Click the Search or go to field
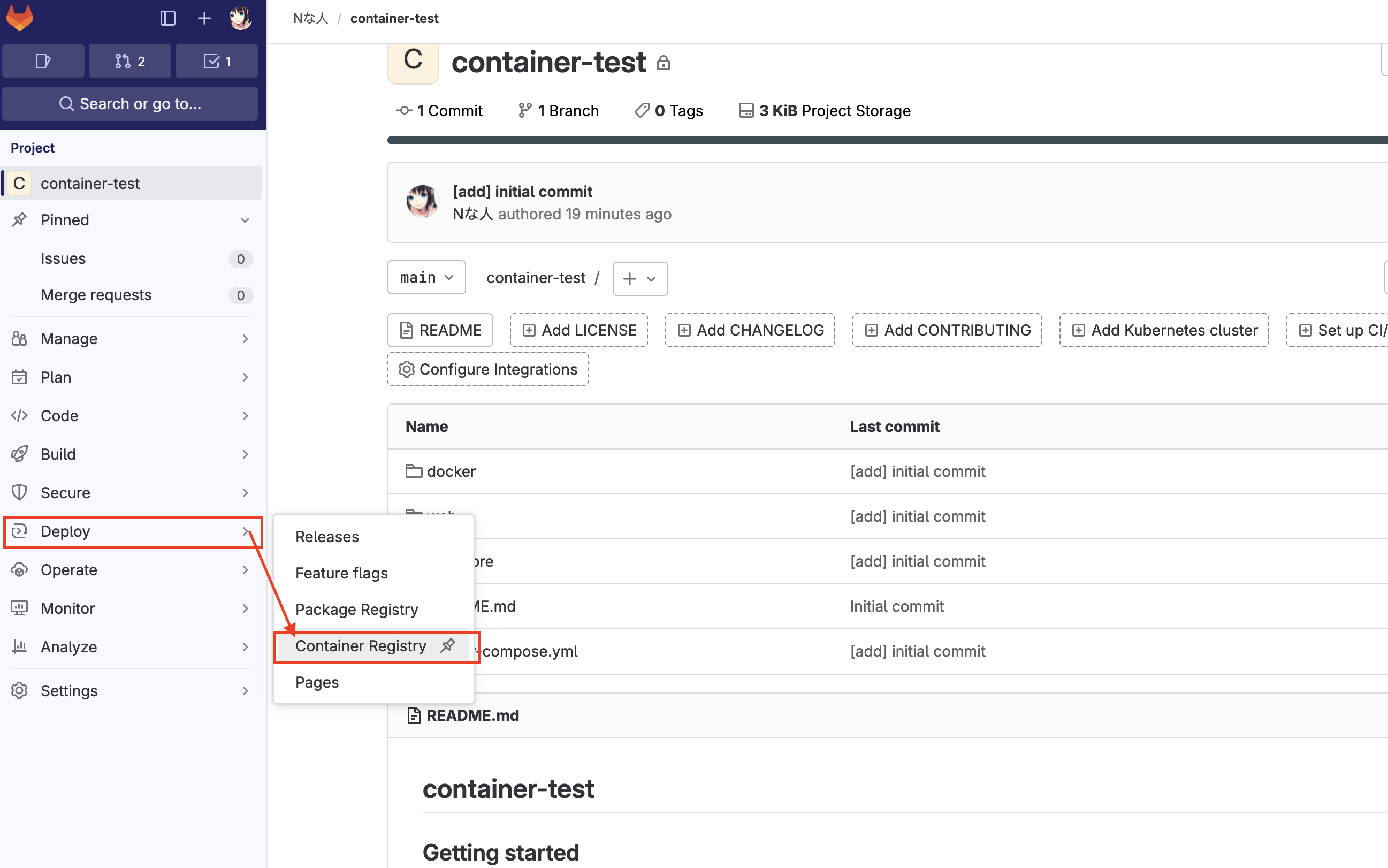The width and height of the screenshot is (1388, 868). (x=129, y=104)
